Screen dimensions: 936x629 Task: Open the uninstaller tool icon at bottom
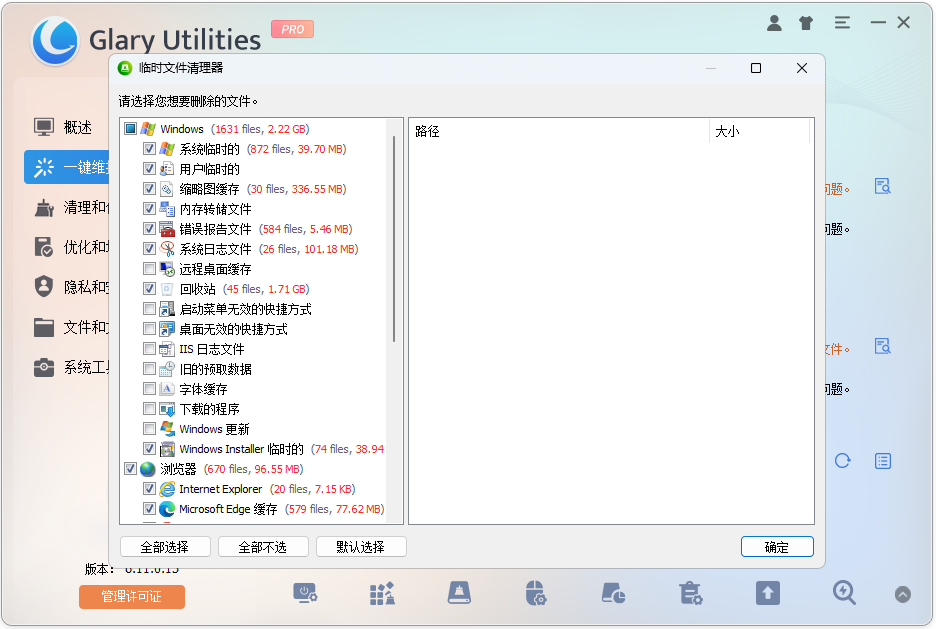tap(690, 593)
